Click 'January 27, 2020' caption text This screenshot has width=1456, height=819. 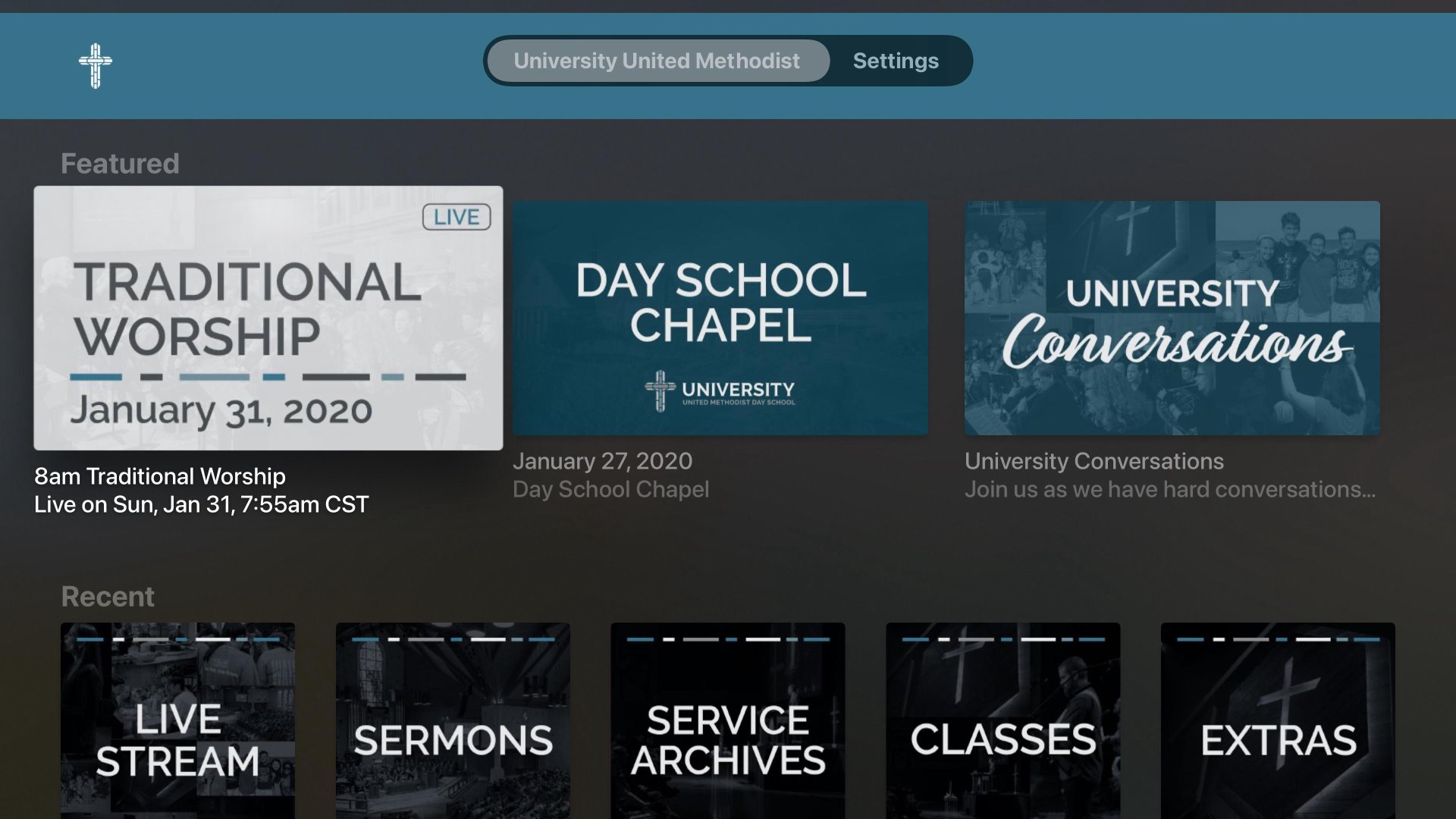click(602, 461)
